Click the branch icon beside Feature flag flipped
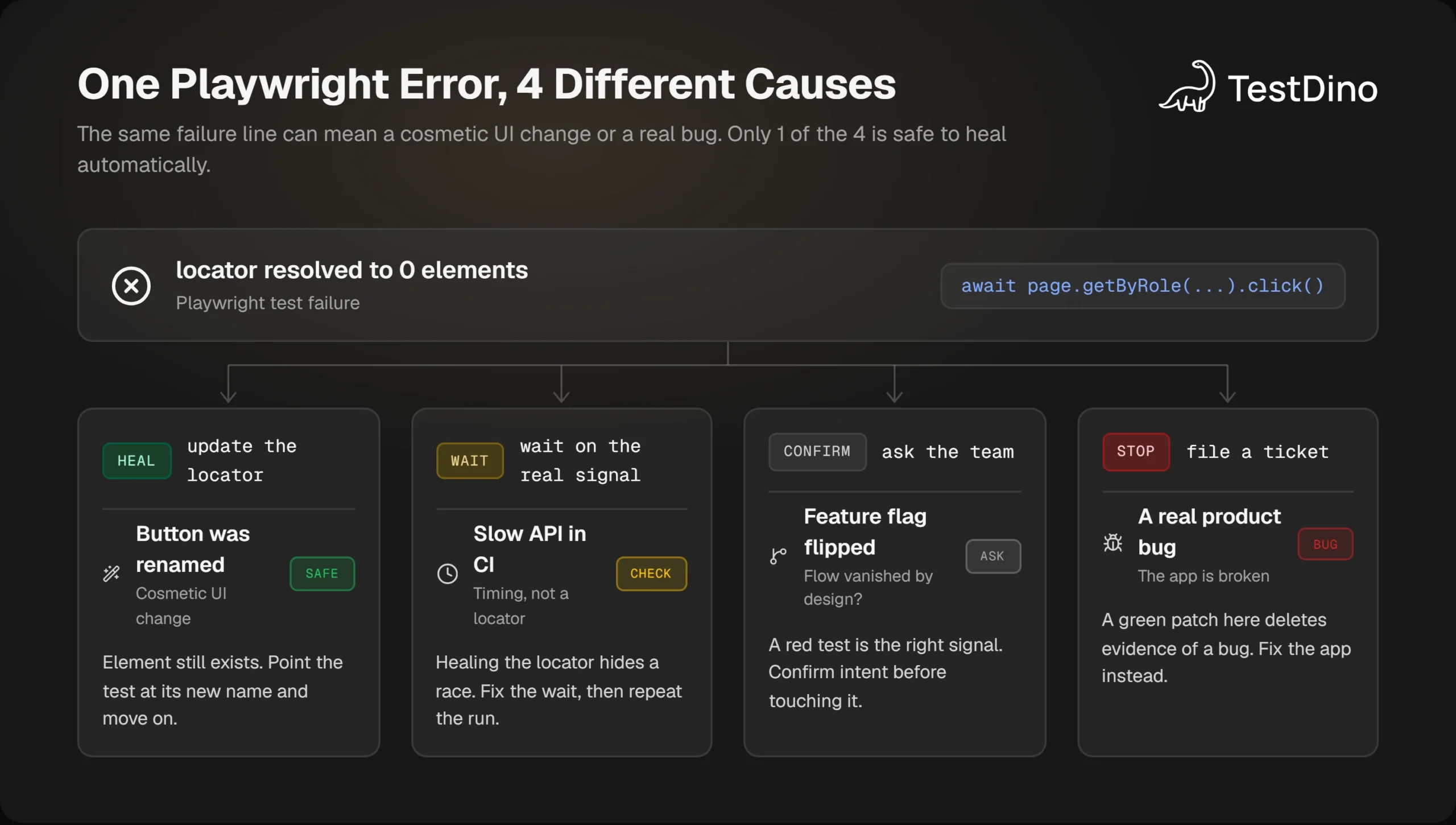This screenshot has width=1456, height=825. (778, 556)
